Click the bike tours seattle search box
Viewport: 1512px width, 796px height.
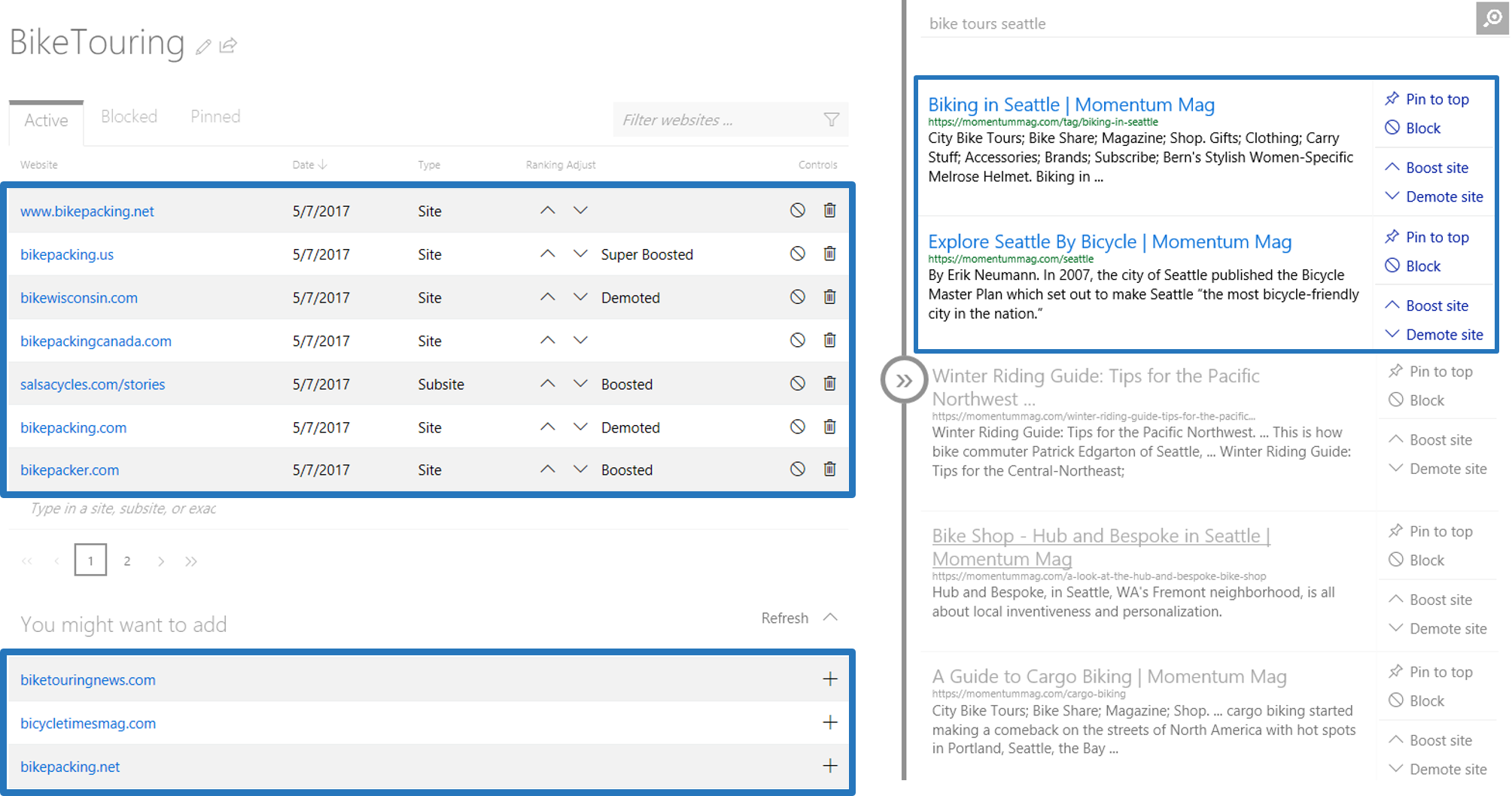(x=1198, y=23)
